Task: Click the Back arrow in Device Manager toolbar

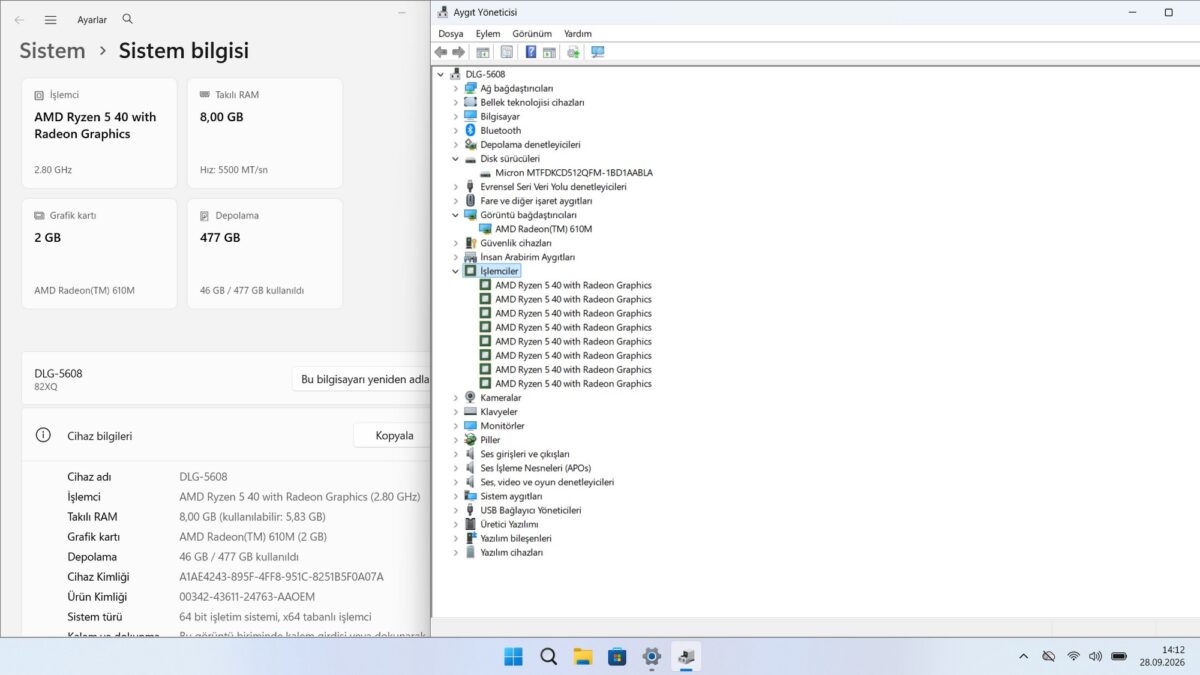Action: pyautogui.click(x=441, y=52)
